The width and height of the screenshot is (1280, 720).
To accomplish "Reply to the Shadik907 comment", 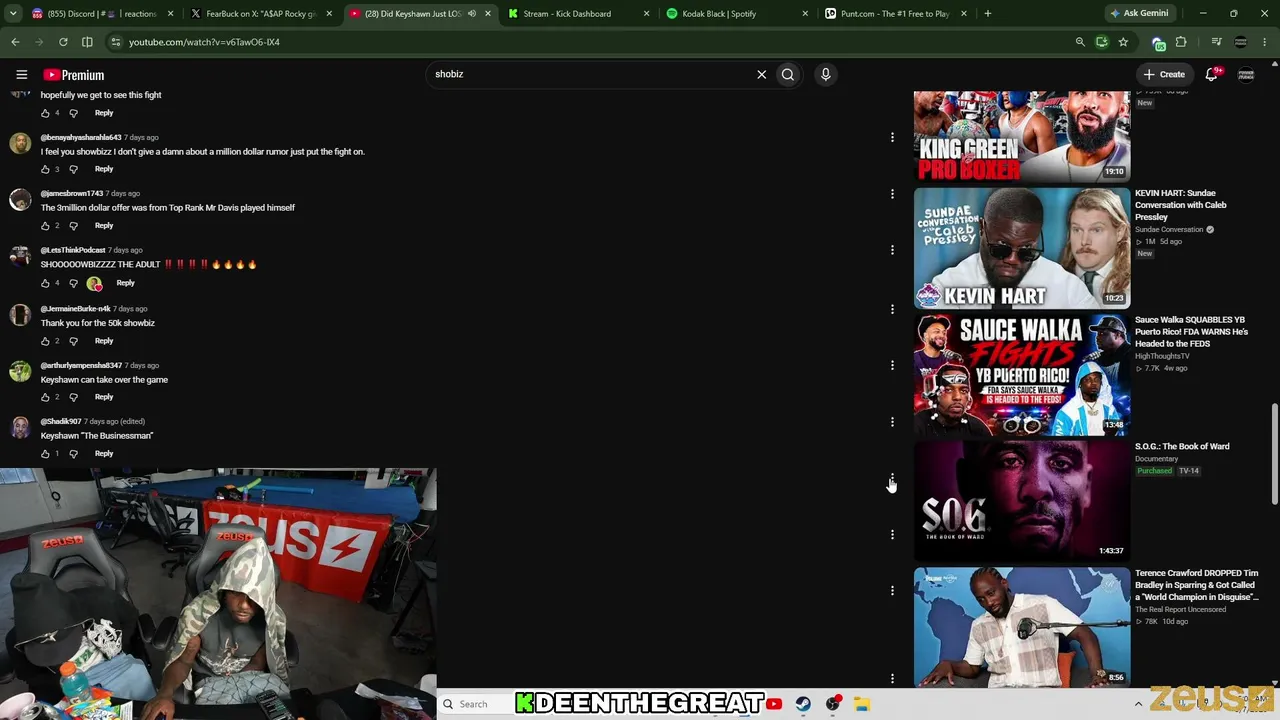I will point(104,454).
